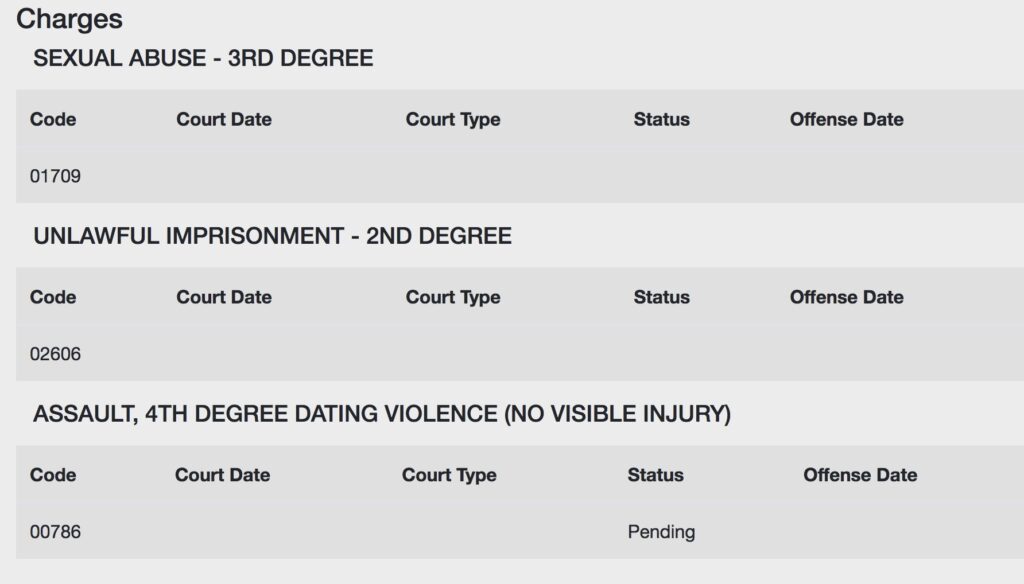
Task: Select the Sexual Abuse 3rd Degree charge title
Action: pos(203,58)
